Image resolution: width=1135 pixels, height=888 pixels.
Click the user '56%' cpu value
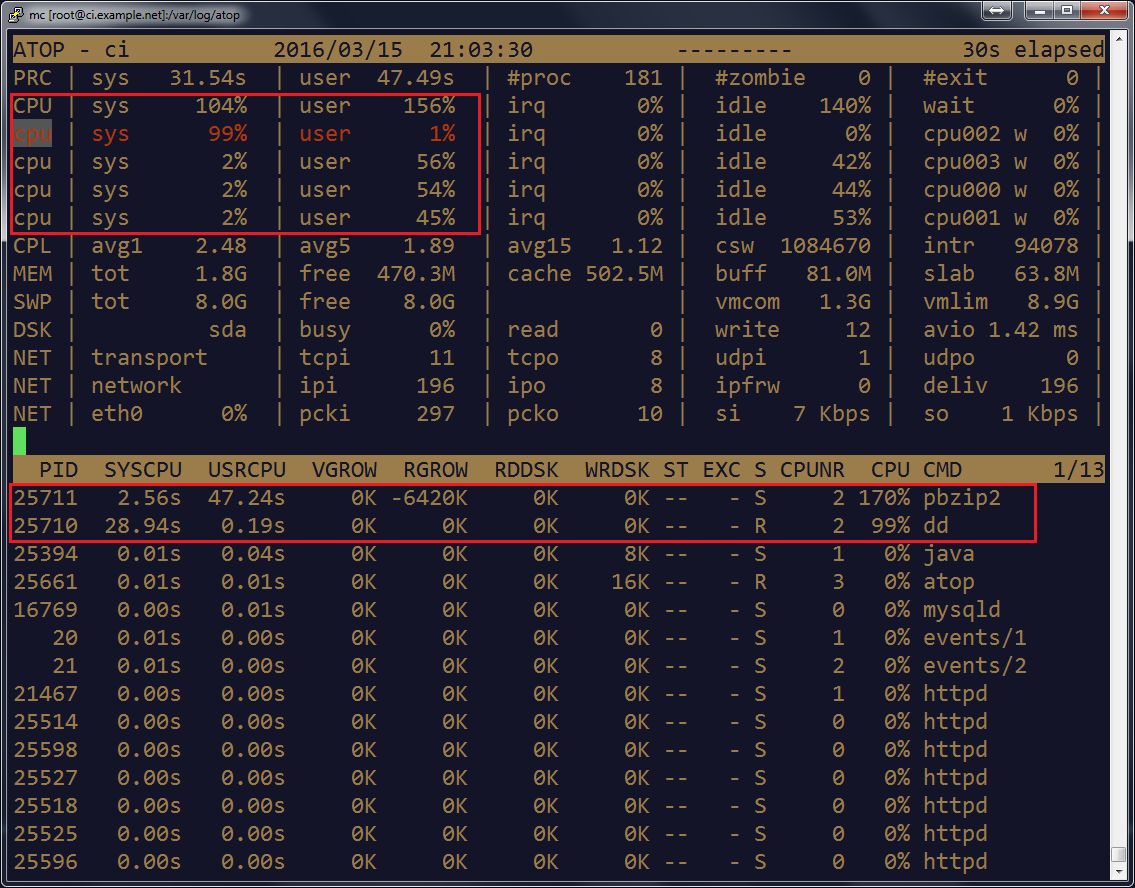click(436, 162)
